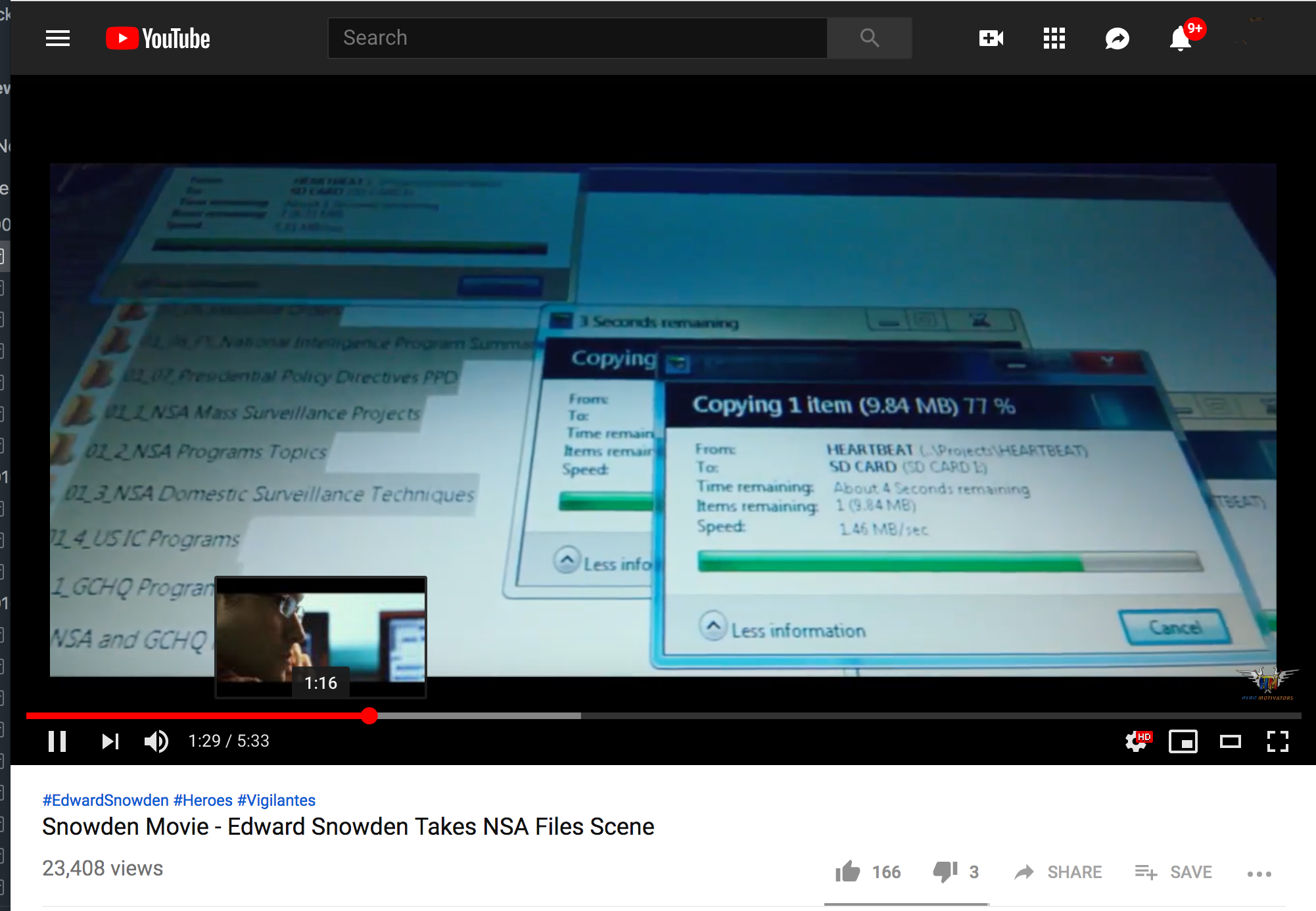1316x911 pixels.
Task: Open the messages share bubble icon
Action: point(1117,38)
